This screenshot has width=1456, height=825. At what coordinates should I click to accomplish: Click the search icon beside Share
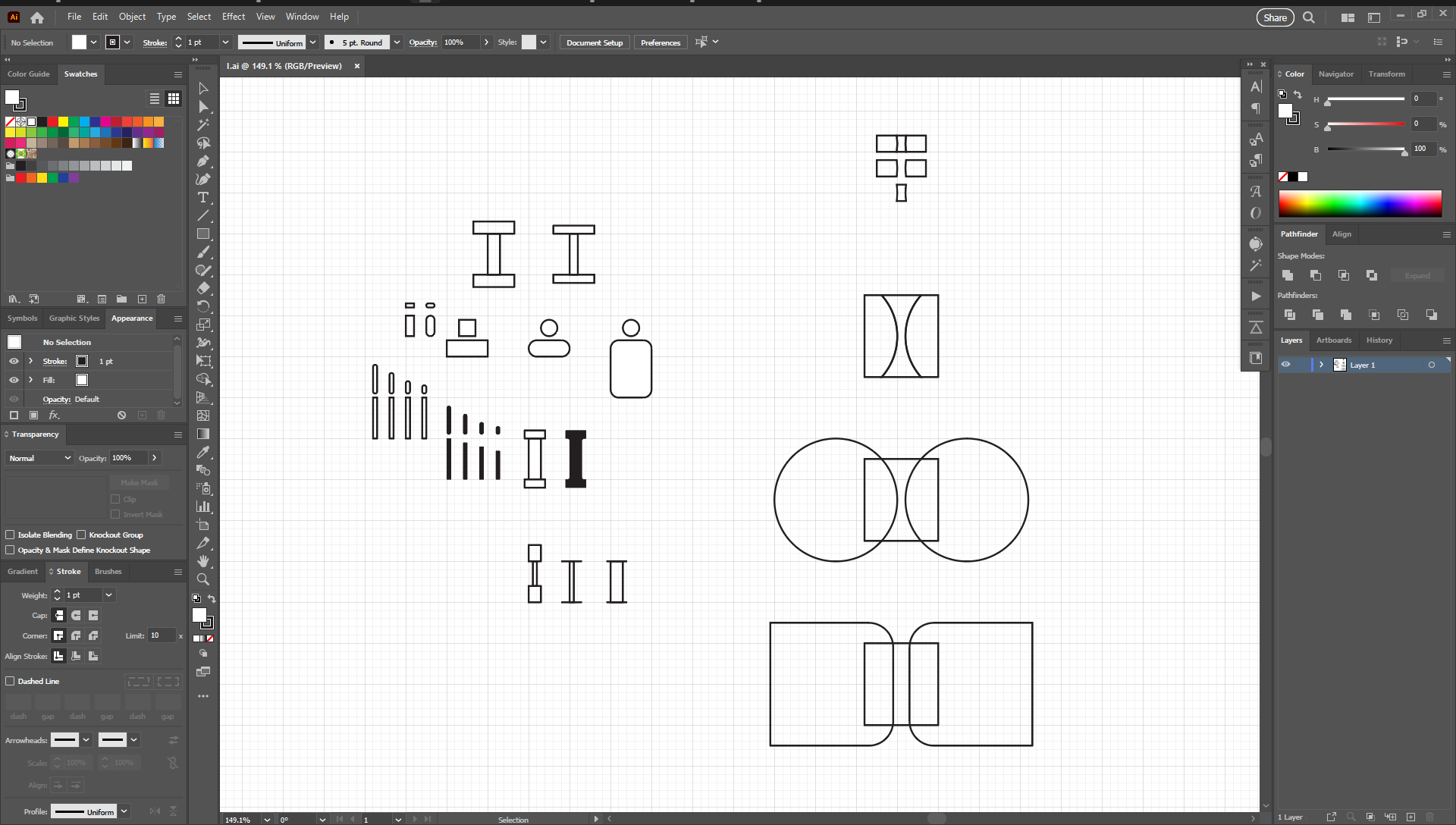[x=1309, y=17]
